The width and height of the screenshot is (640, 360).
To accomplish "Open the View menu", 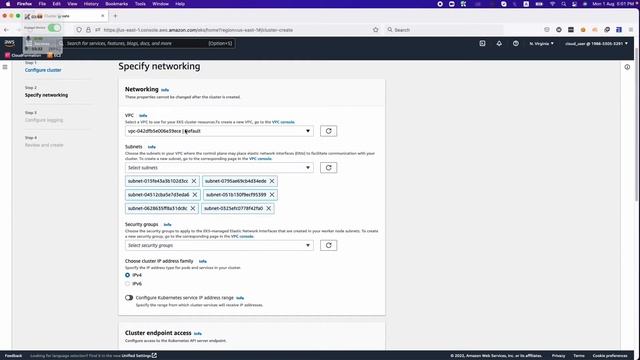I will pyautogui.click(x=72, y=4).
